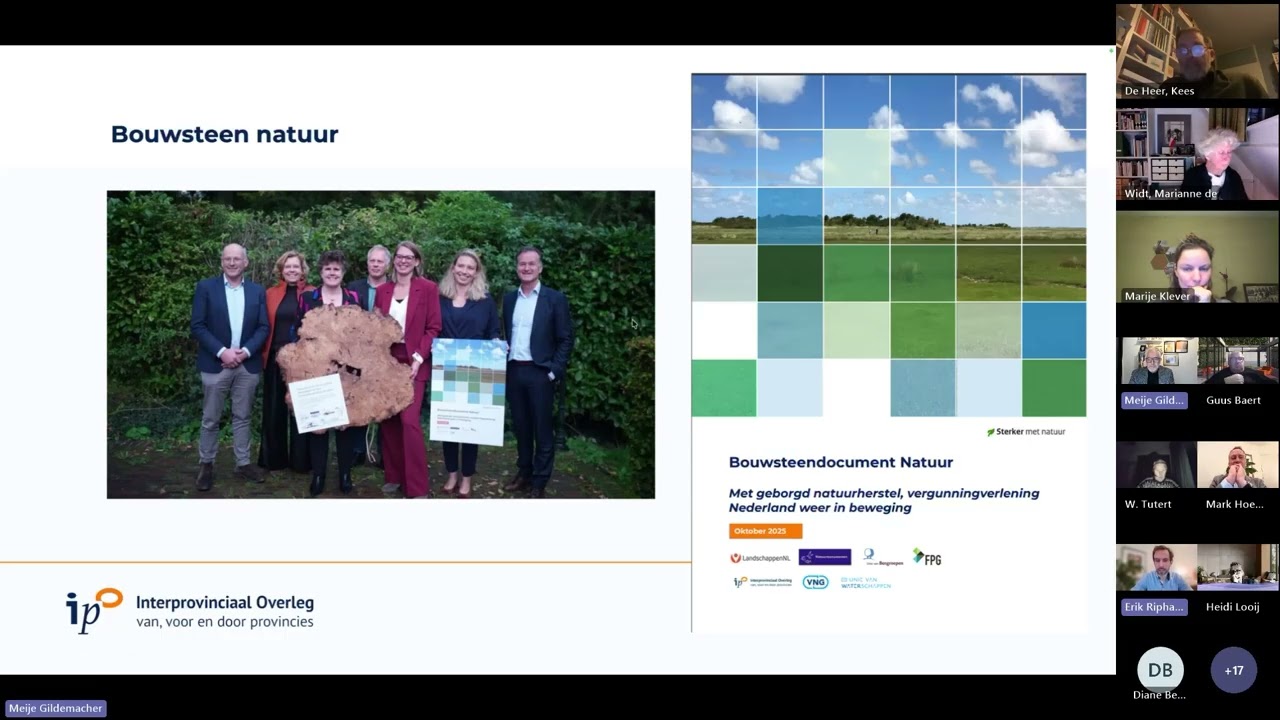Click 'Met geborgd natuurherstel, vergunningverlening' subtitle line

884,493
